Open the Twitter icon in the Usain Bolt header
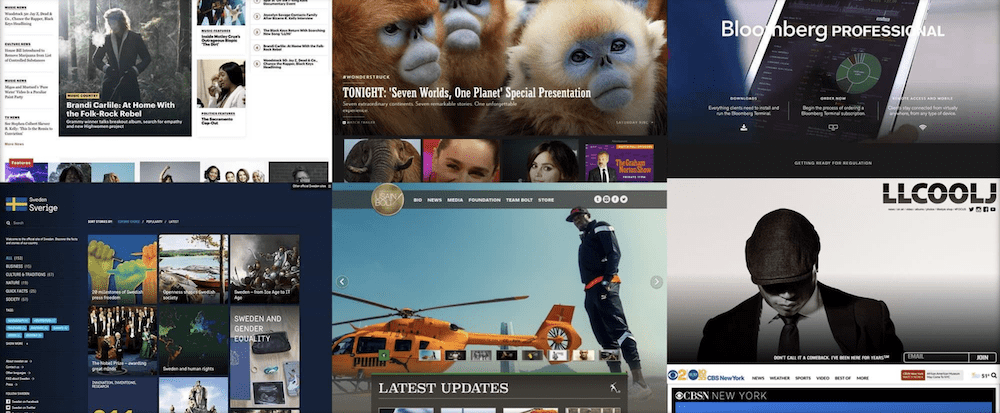 [x=624, y=199]
